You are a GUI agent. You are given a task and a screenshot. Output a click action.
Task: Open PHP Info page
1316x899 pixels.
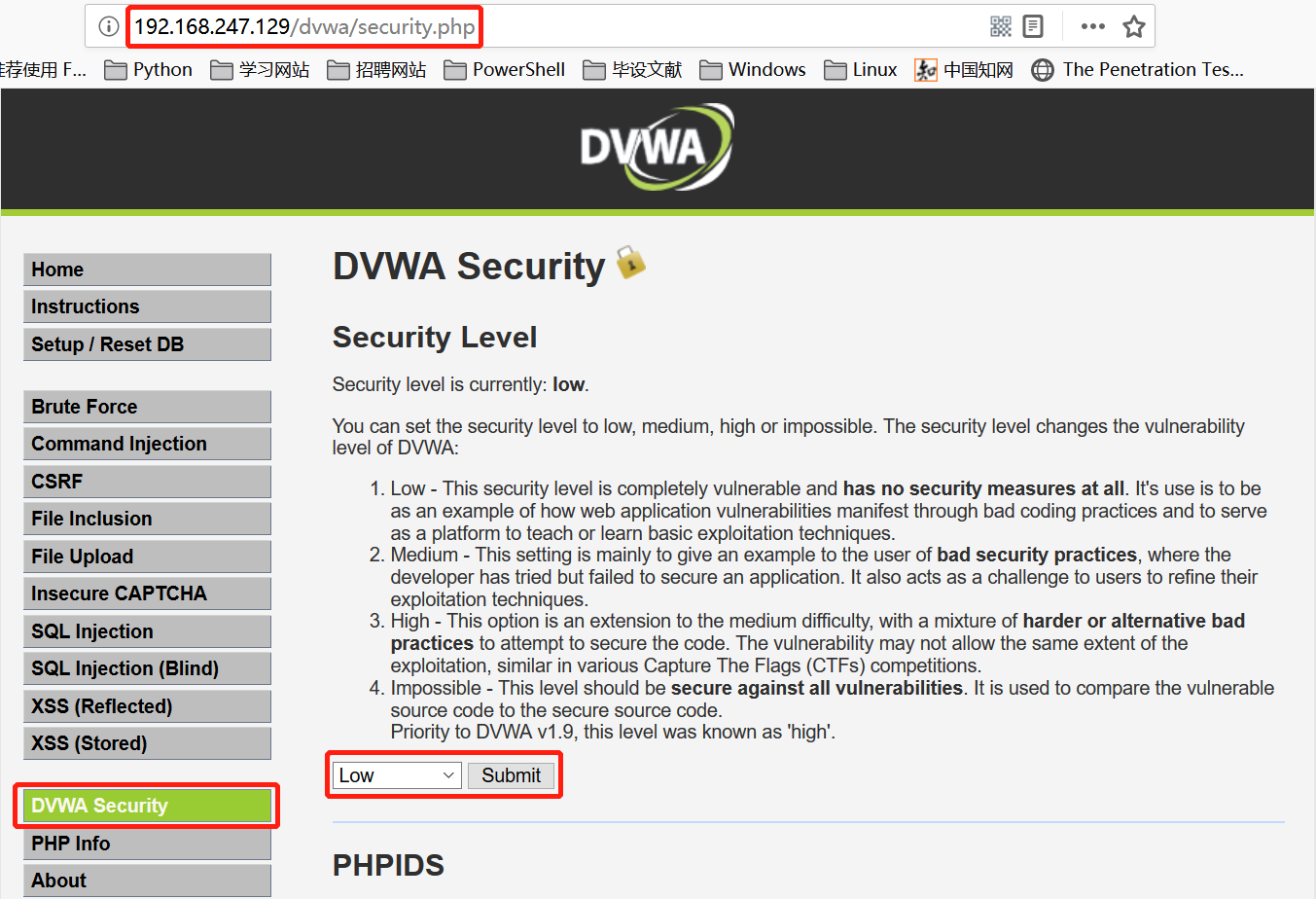coord(147,844)
